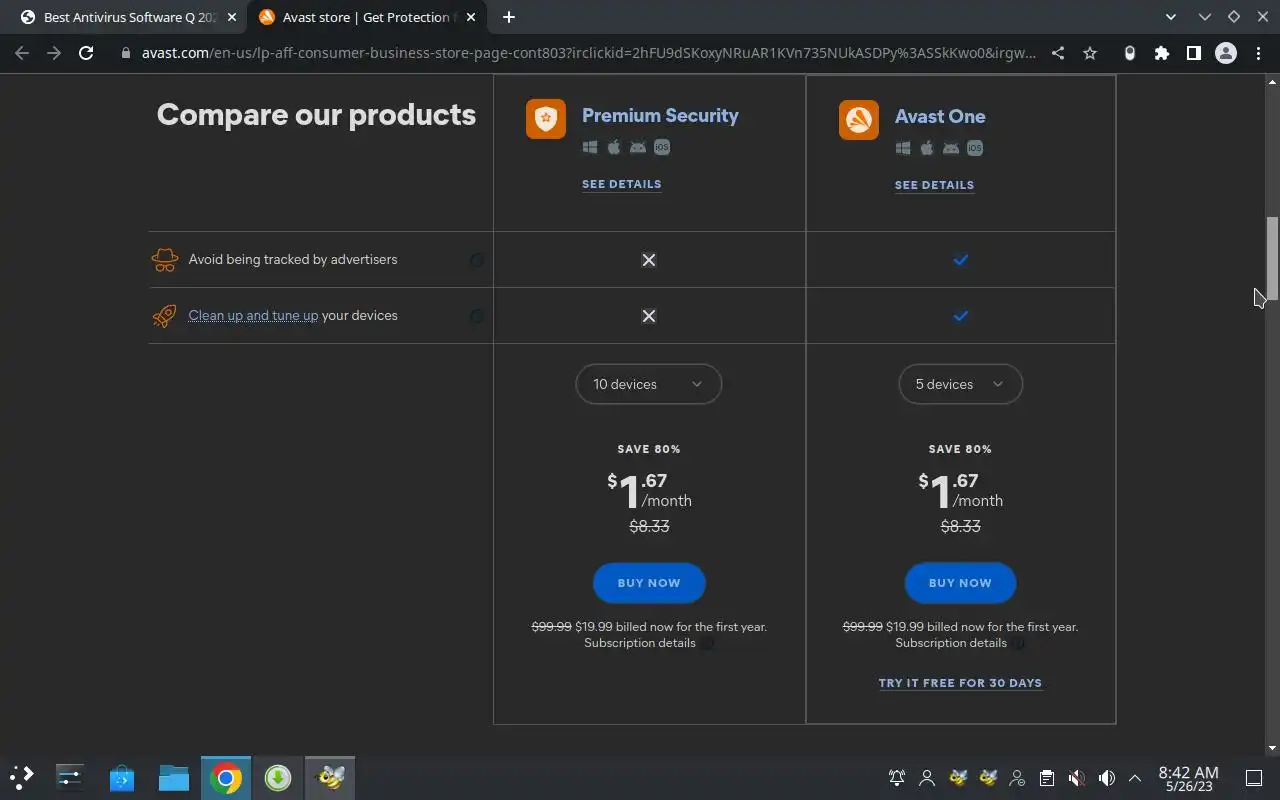Viewport: 1280px width, 800px height.
Task: Open the clock showing 8:42 AM
Action: tap(1188, 778)
